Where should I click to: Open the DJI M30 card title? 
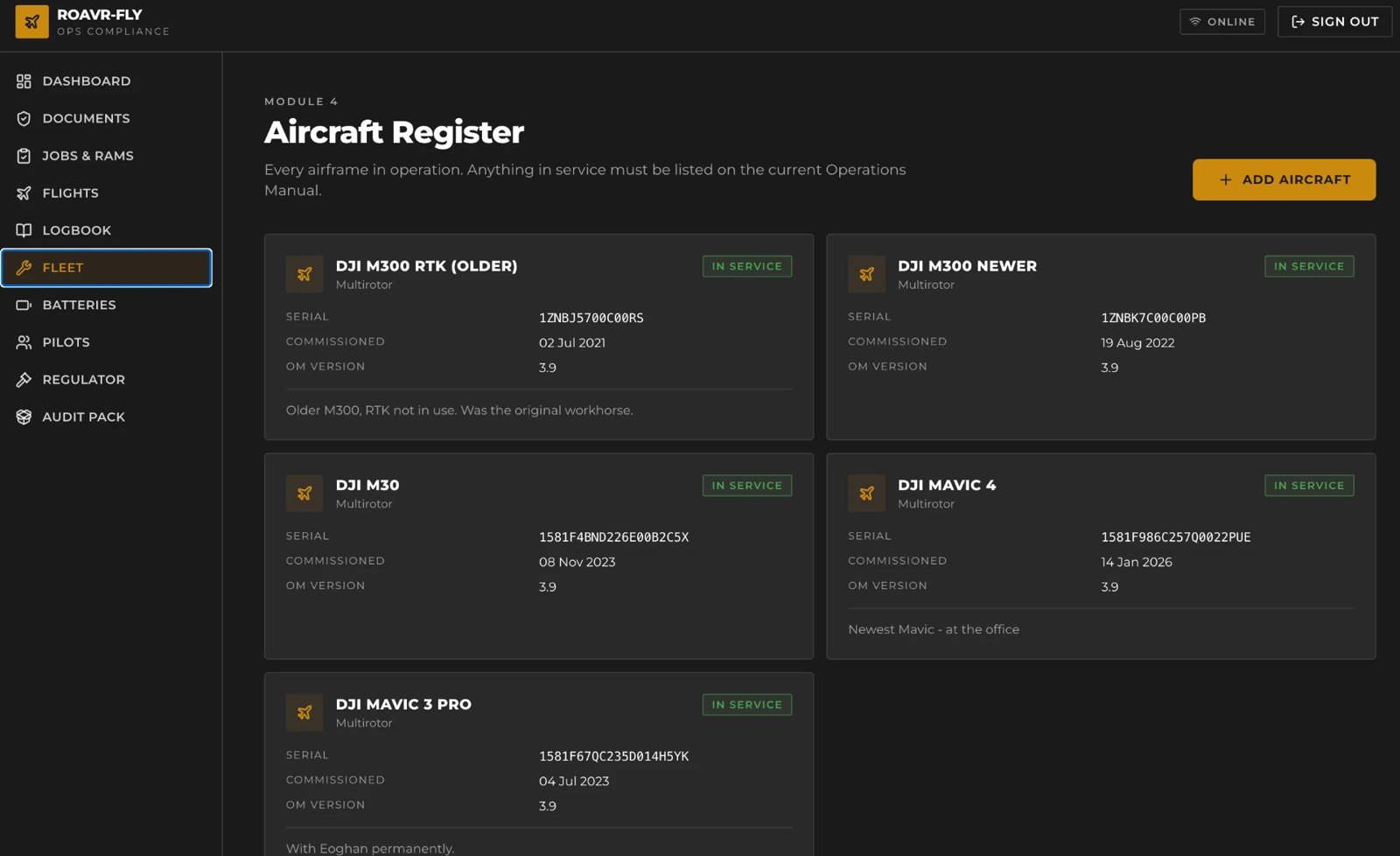tap(367, 485)
